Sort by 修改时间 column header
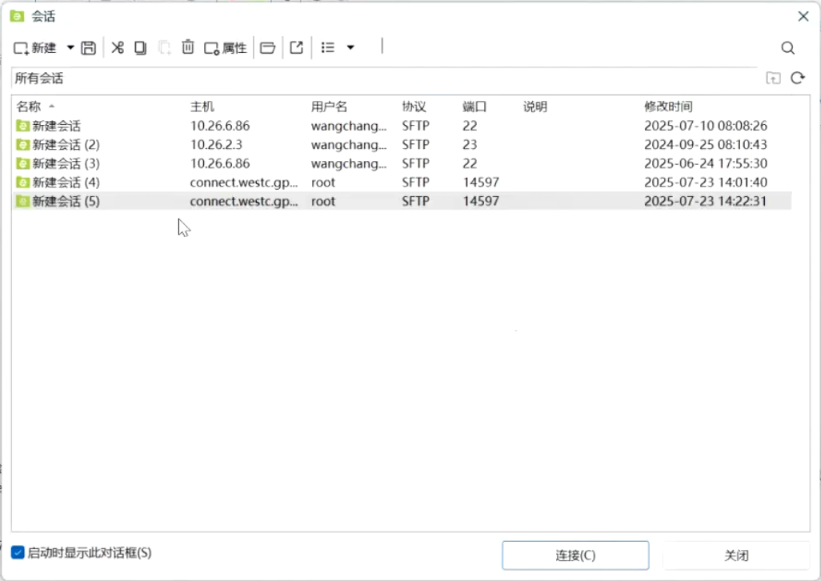Screen dimensions: 821x581 point(668,107)
